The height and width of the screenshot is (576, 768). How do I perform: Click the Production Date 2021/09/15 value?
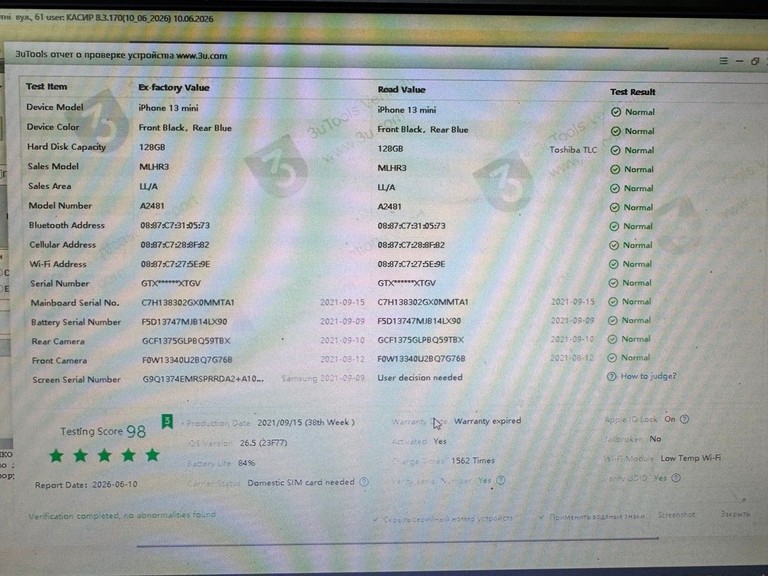tap(306, 422)
